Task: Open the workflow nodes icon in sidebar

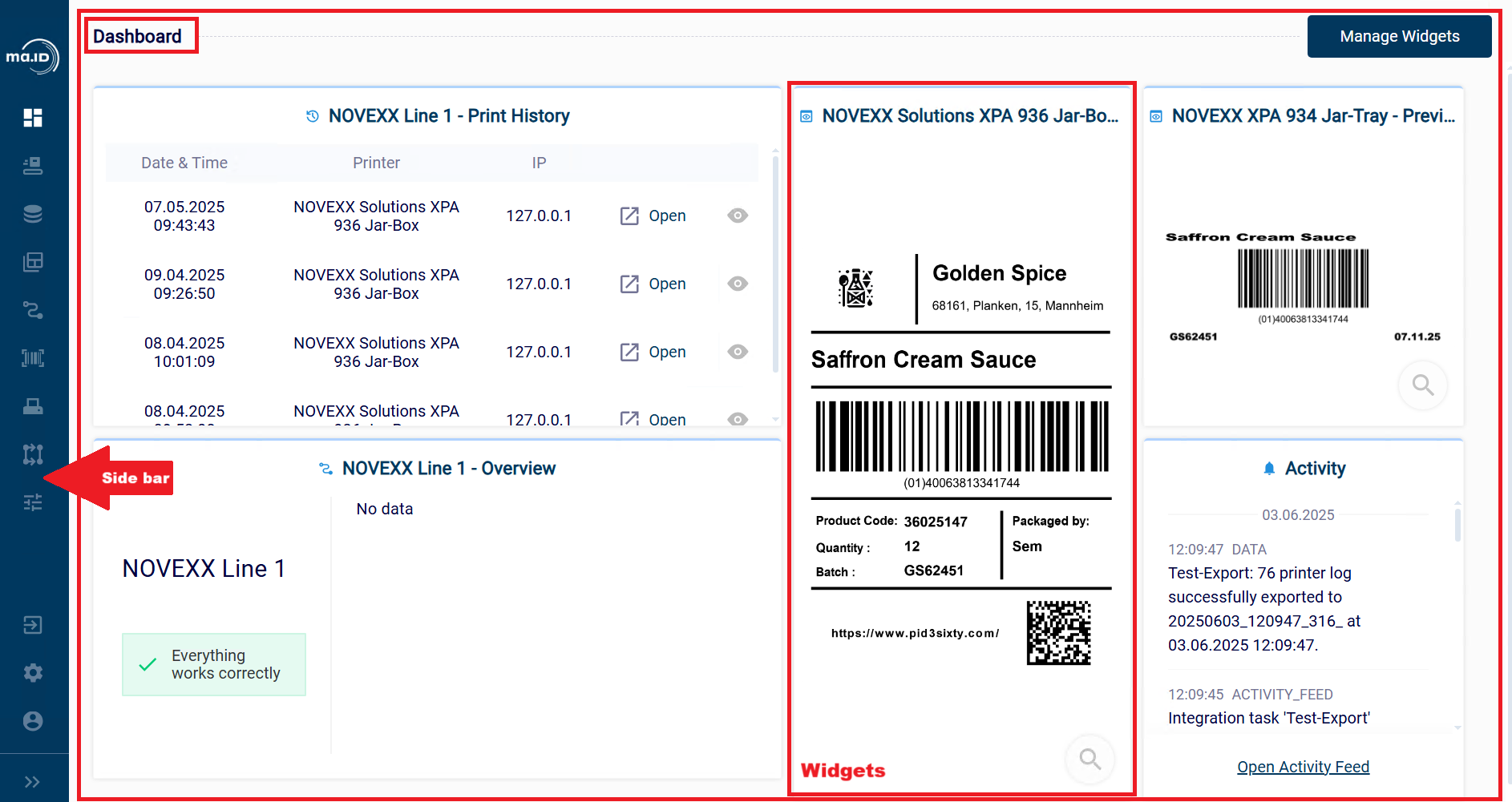Action: point(33,454)
